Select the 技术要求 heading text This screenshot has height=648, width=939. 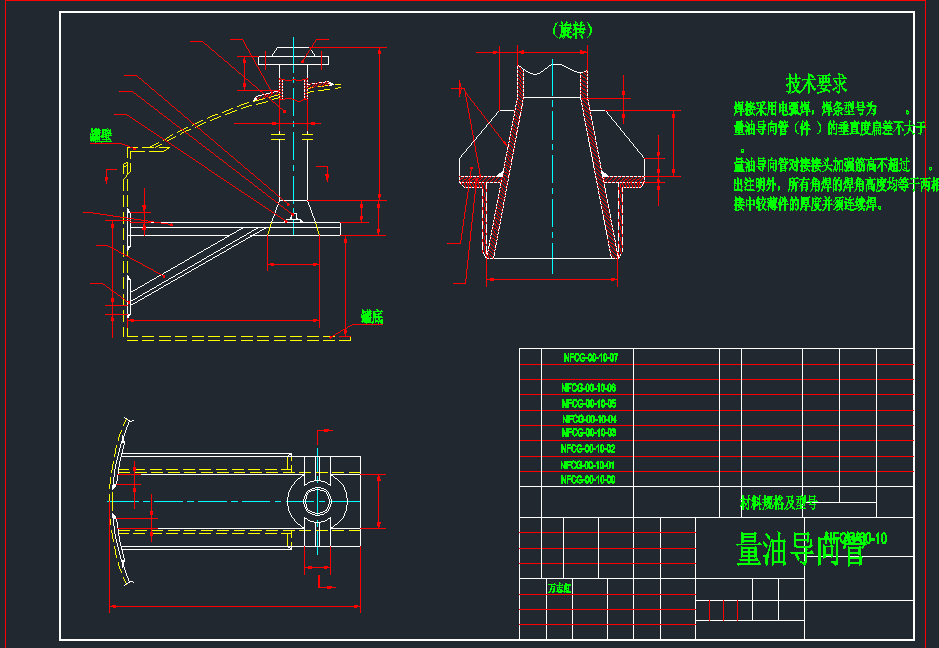816,84
